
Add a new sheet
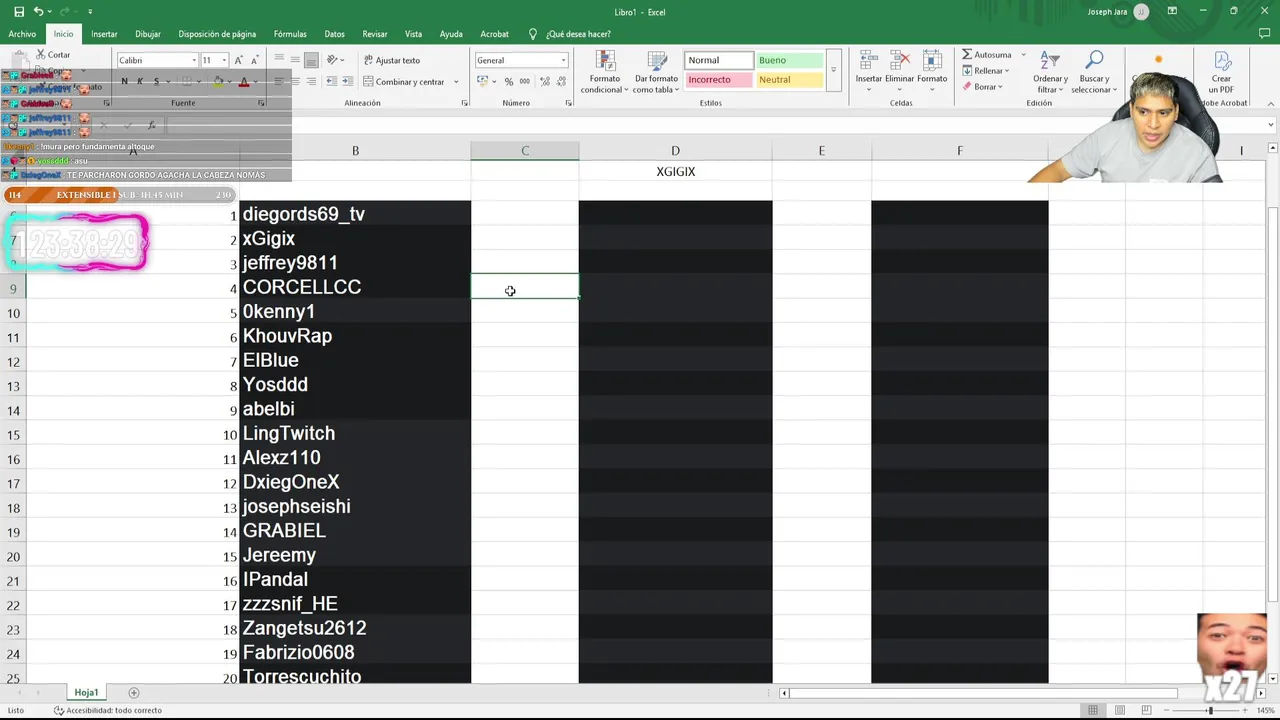(133, 692)
